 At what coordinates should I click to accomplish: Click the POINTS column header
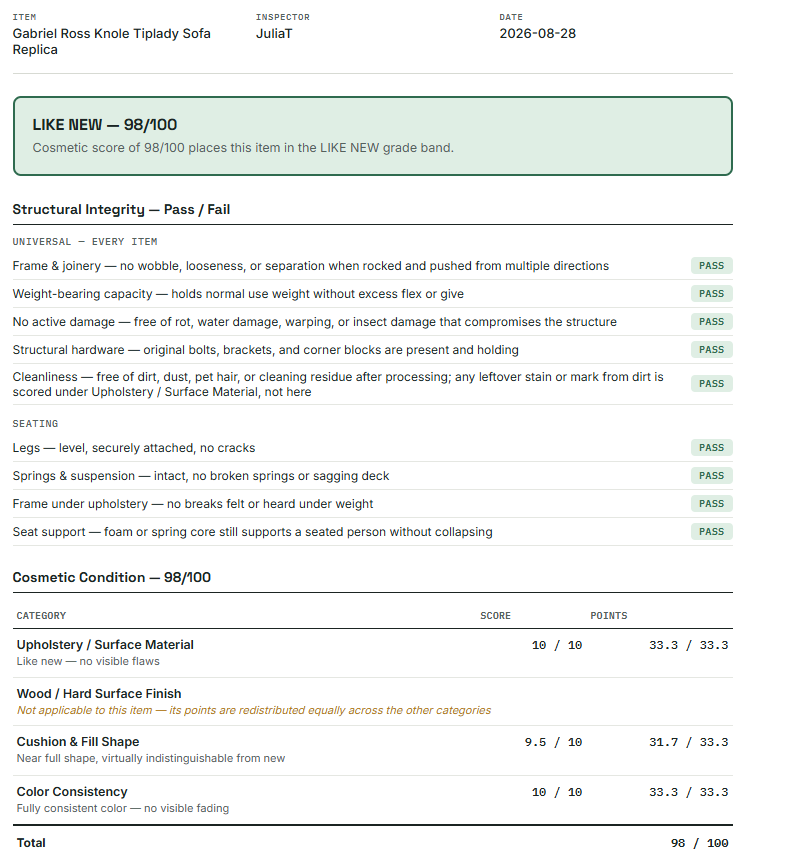point(609,616)
